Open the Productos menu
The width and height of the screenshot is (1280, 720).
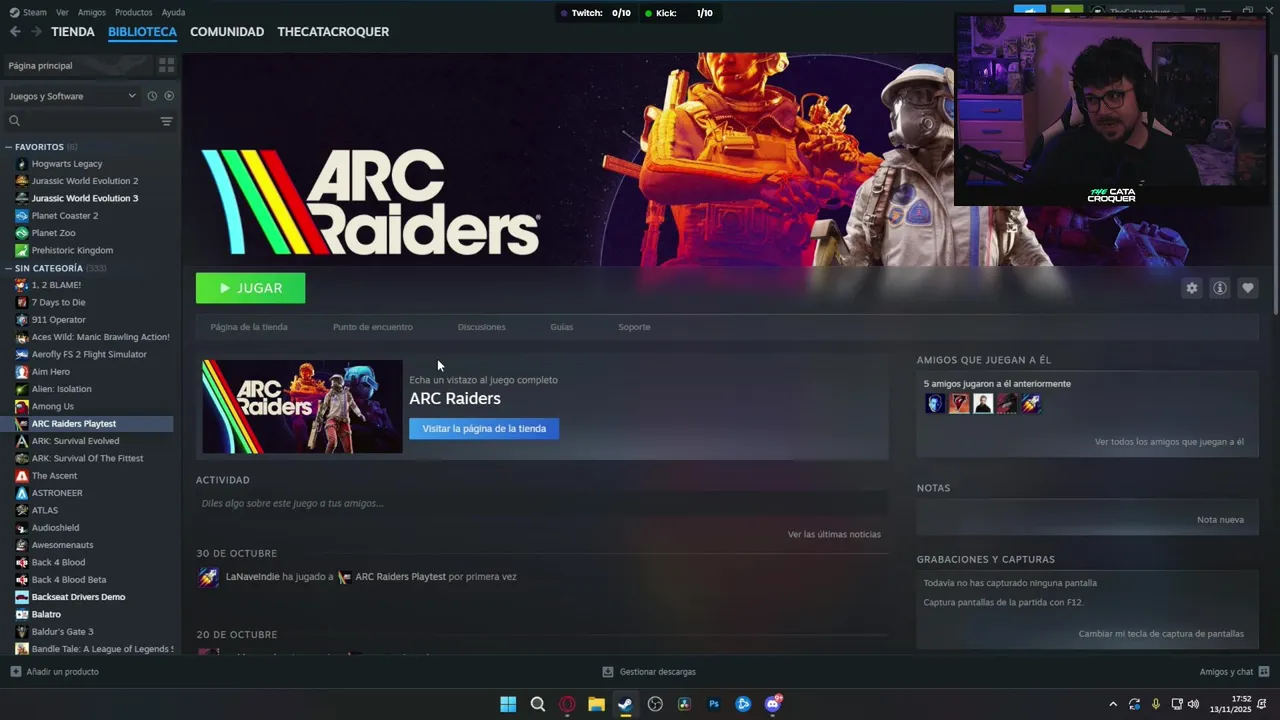(x=133, y=13)
